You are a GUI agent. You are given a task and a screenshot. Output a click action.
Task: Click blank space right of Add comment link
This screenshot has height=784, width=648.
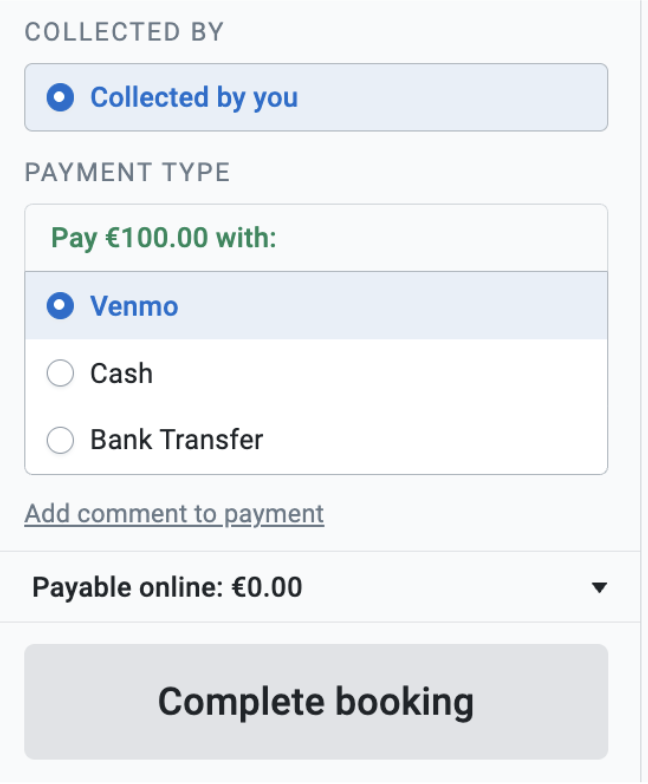coord(480,514)
